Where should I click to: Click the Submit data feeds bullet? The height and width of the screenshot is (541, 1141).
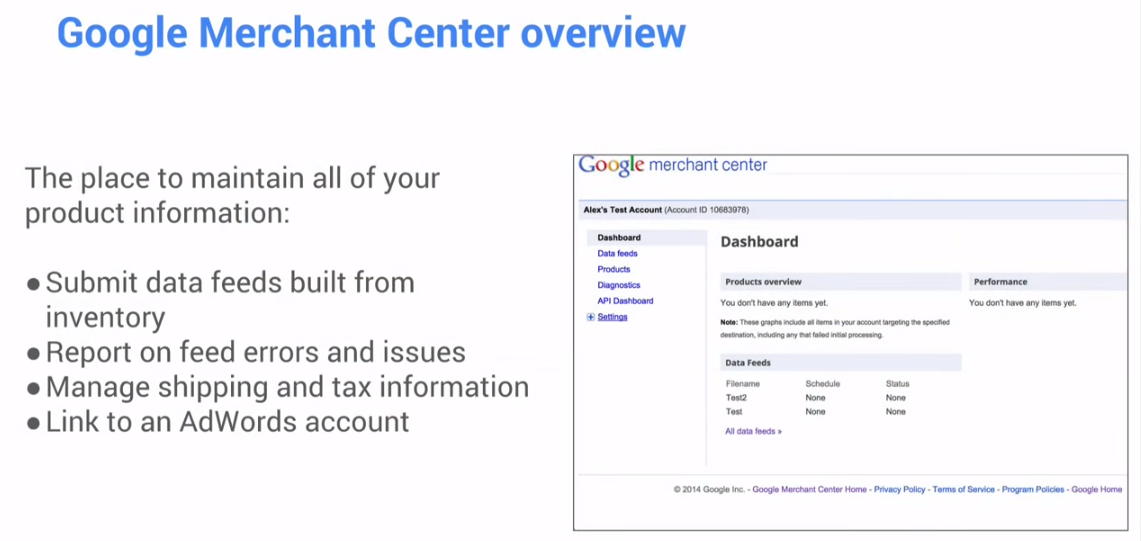pyautogui.click(x=220, y=299)
